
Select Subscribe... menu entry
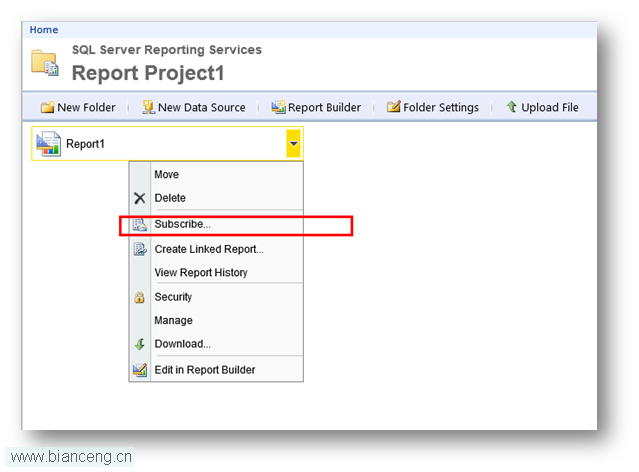[x=183, y=224]
